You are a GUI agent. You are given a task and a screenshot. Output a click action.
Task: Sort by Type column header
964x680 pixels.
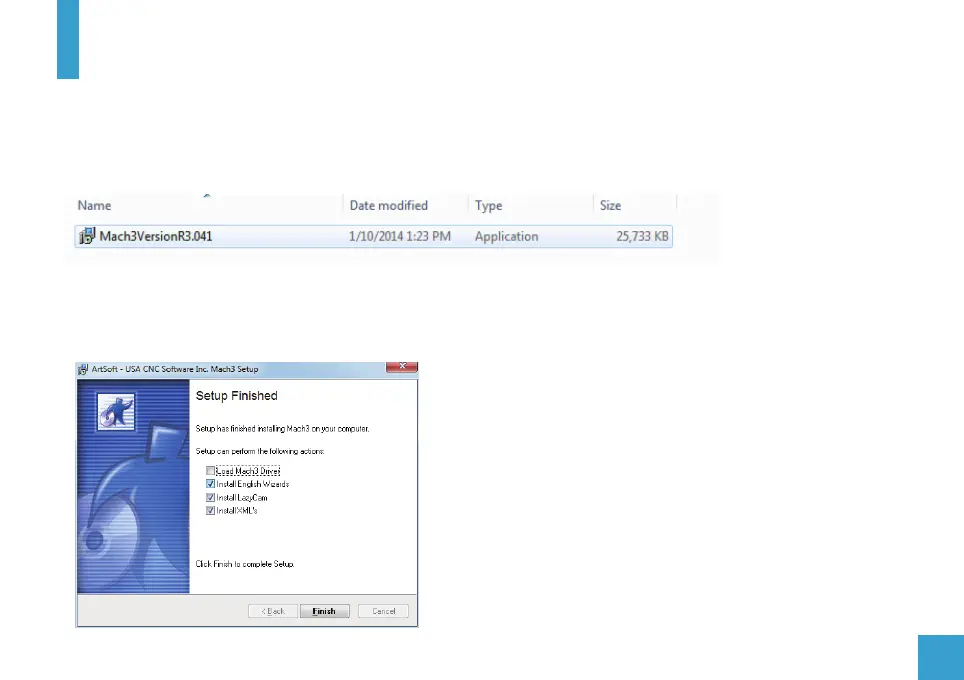(488, 205)
